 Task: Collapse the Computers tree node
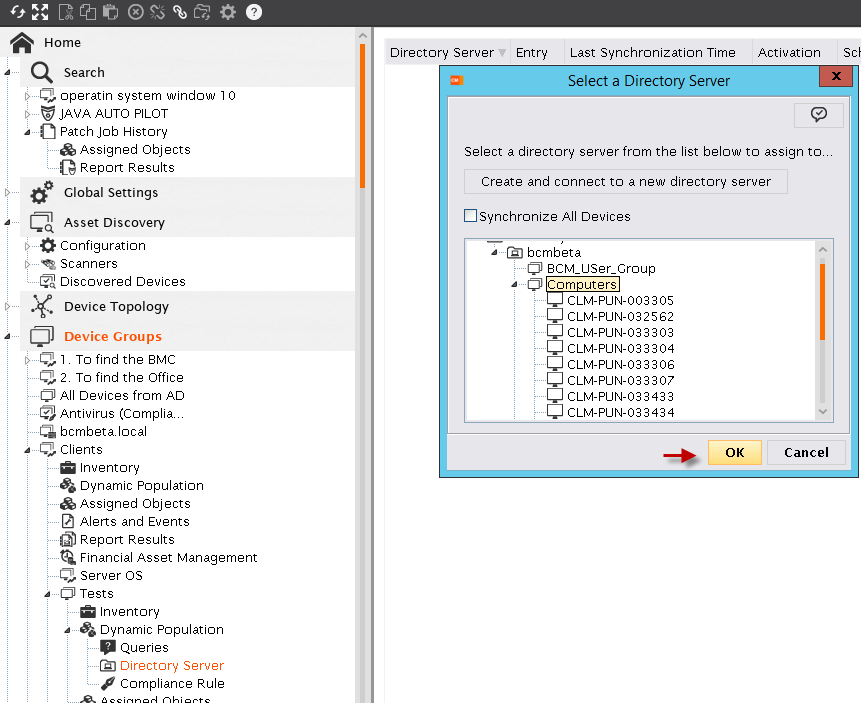514,285
